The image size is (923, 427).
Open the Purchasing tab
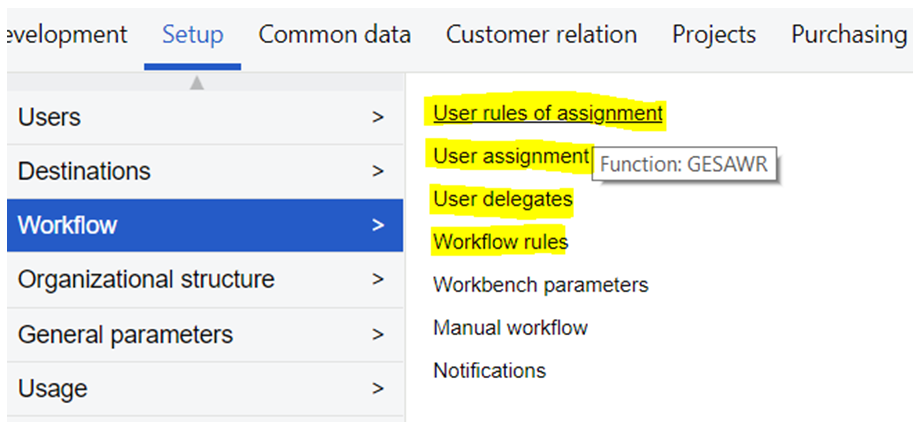click(848, 34)
